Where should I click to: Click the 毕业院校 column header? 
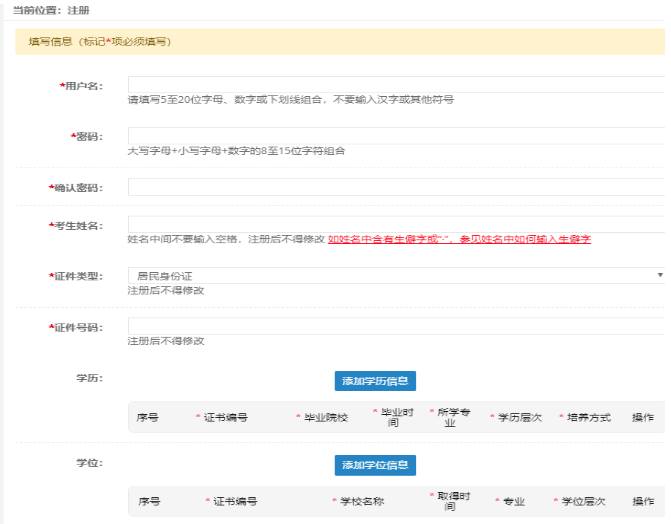pos(326,418)
